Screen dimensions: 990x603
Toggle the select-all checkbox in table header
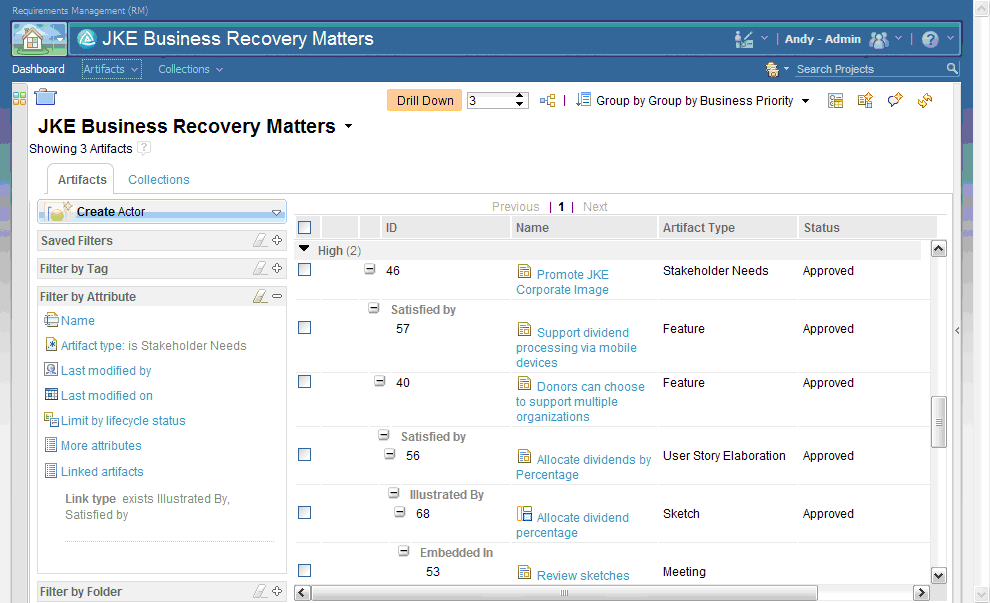pos(304,227)
